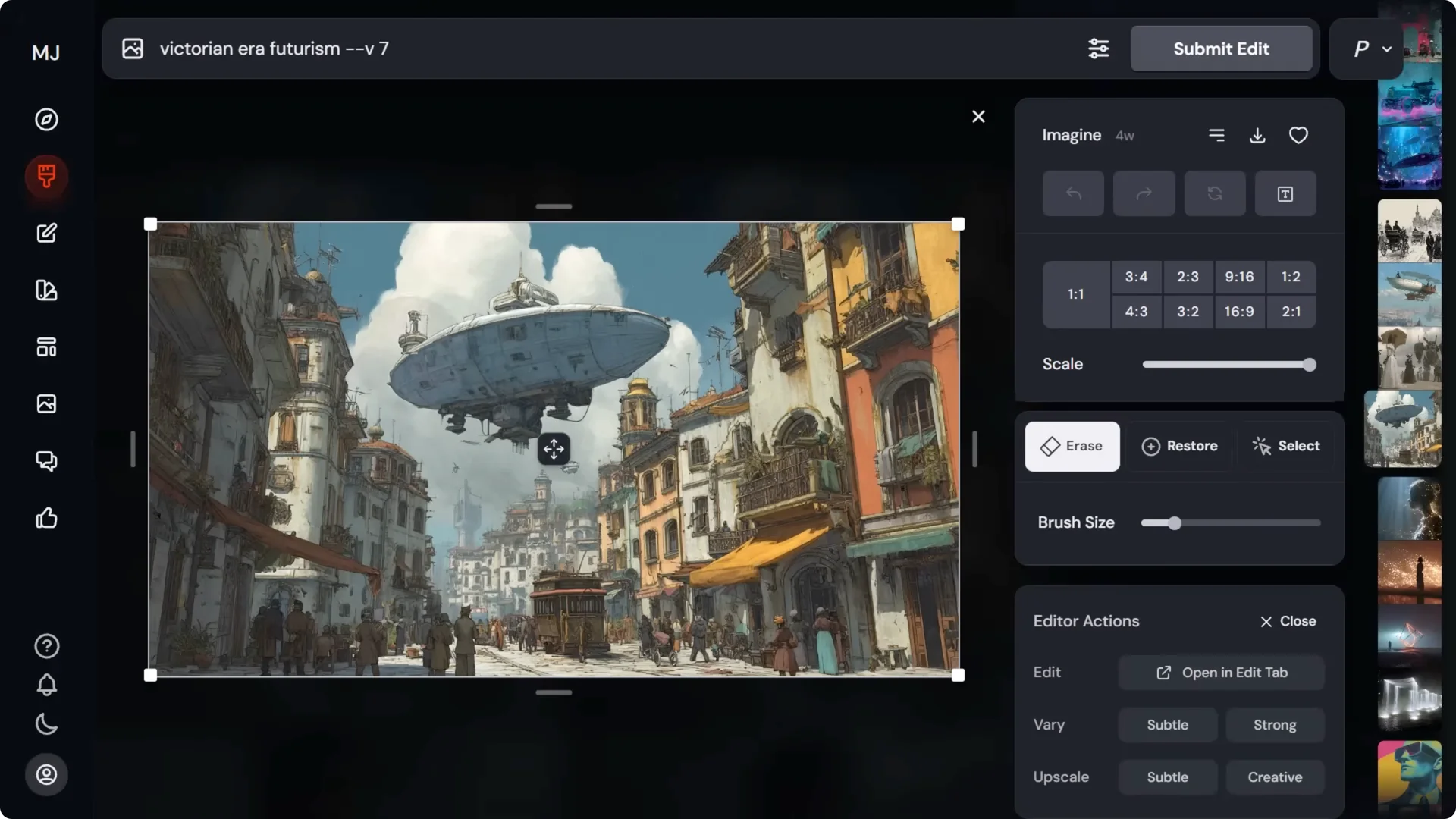The width and height of the screenshot is (1456, 819).
Task: Switch to Restore mode
Action: tap(1180, 446)
